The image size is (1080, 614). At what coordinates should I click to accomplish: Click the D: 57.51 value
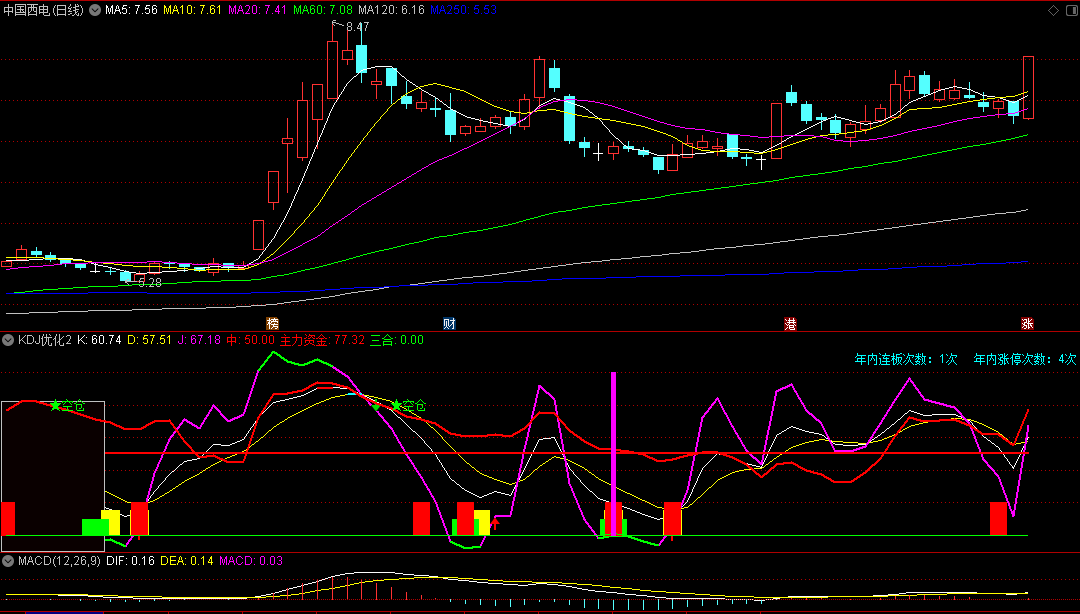tap(149, 340)
